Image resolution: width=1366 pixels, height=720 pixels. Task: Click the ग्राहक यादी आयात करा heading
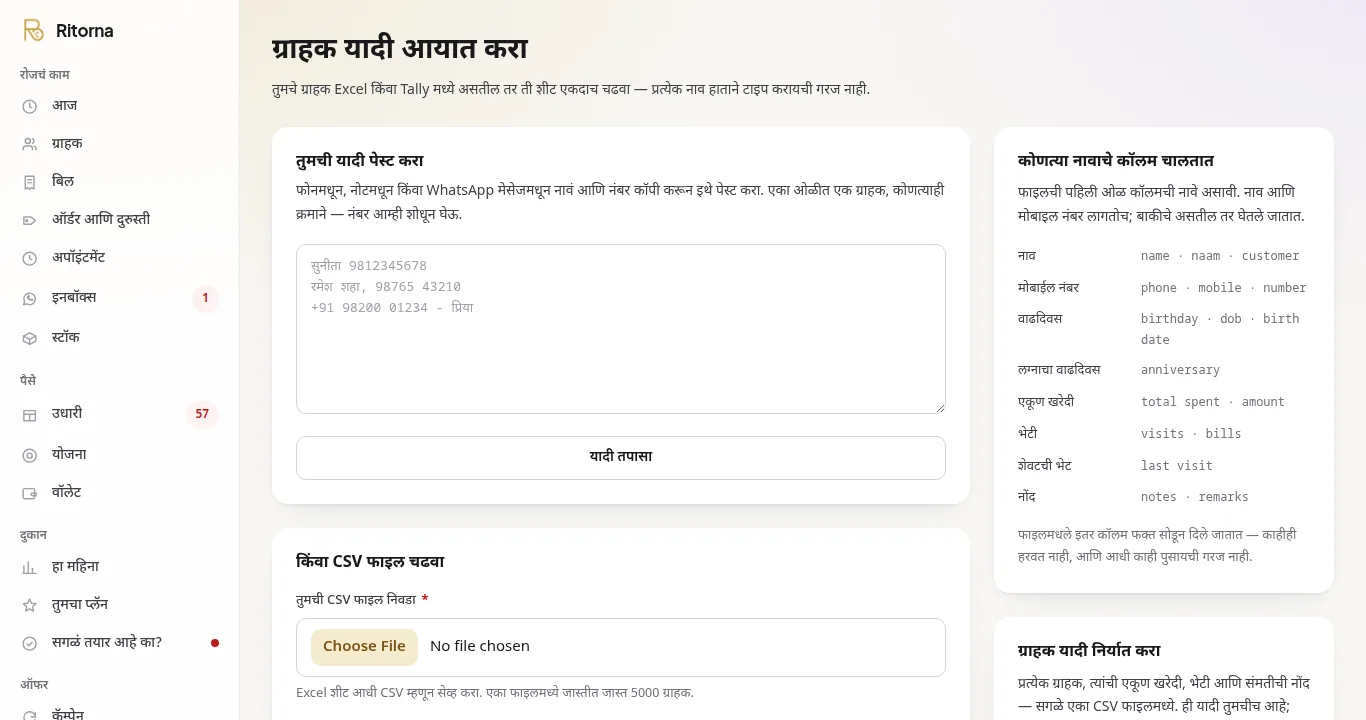tap(400, 48)
